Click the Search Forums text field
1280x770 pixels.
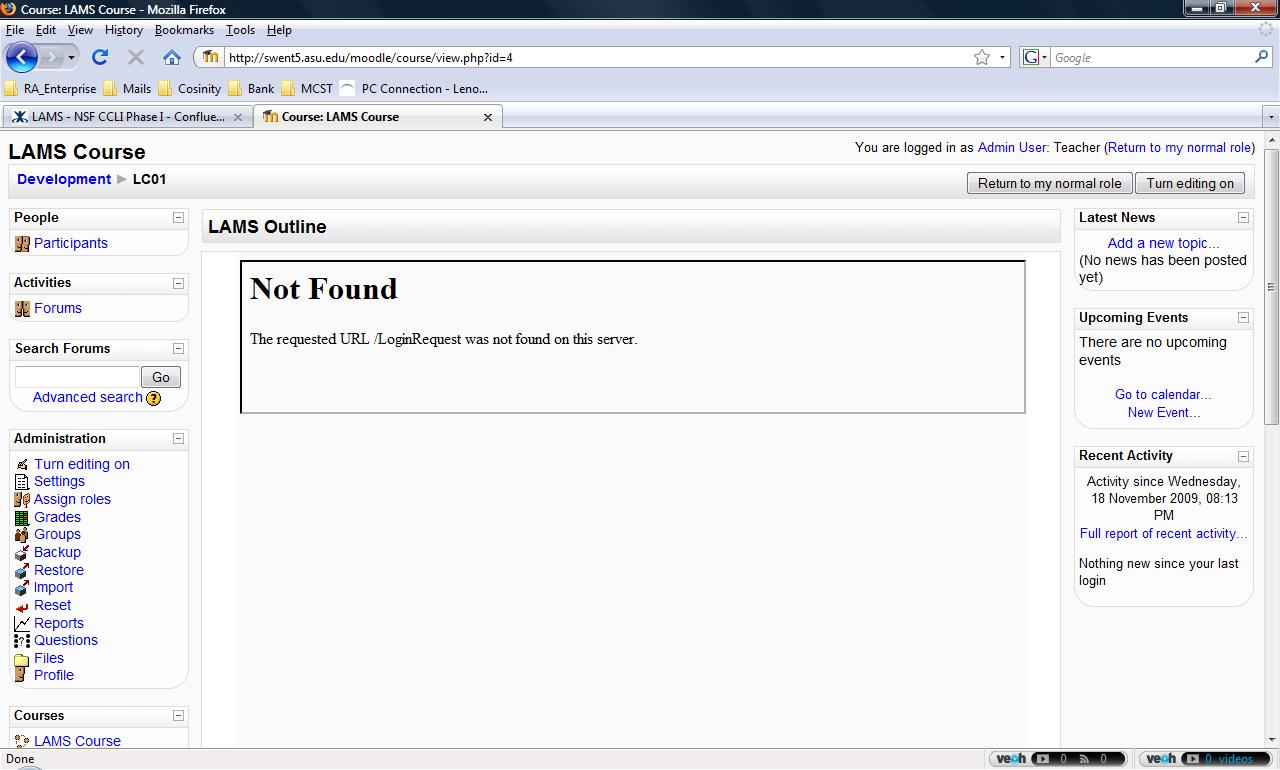pyautogui.click(x=76, y=377)
